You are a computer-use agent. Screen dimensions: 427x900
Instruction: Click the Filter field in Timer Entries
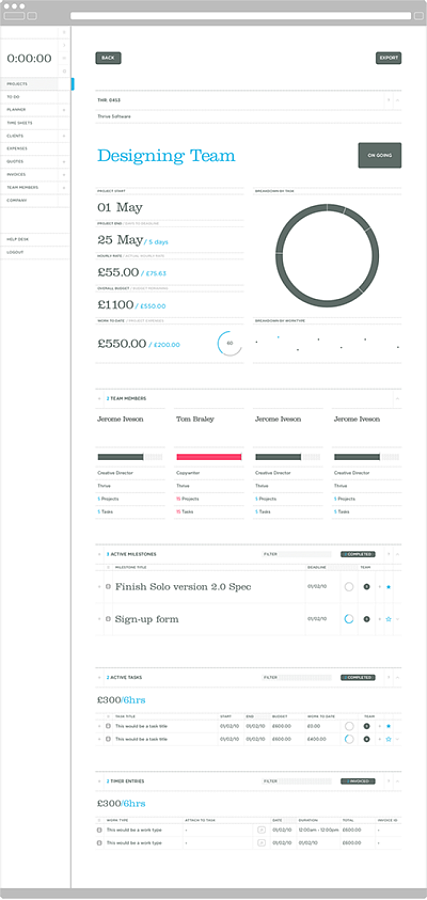coord(297,781)
